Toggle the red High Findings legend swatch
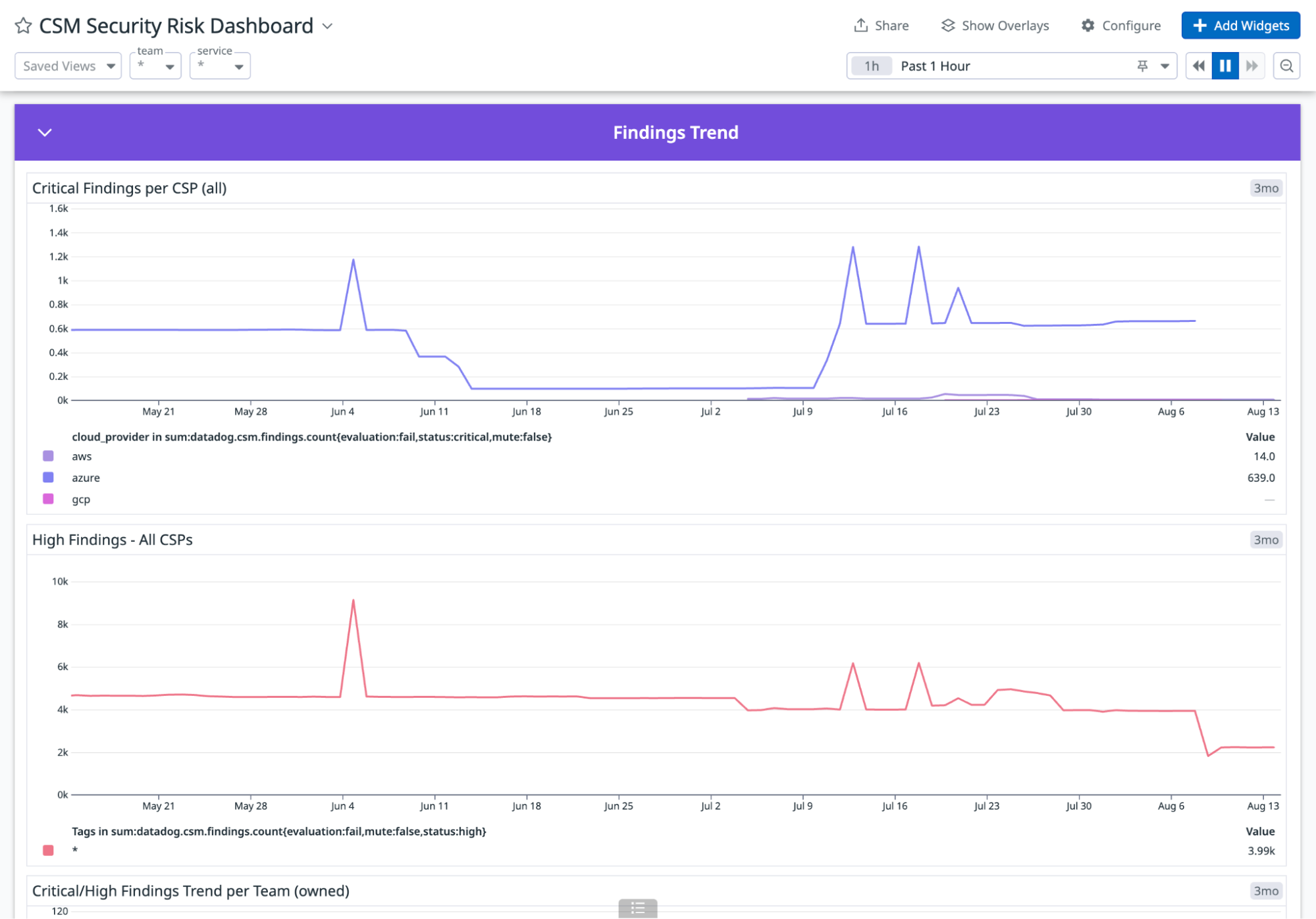Image resolution: width=1316 pixels, height=919 pixels. click(47, 850)
